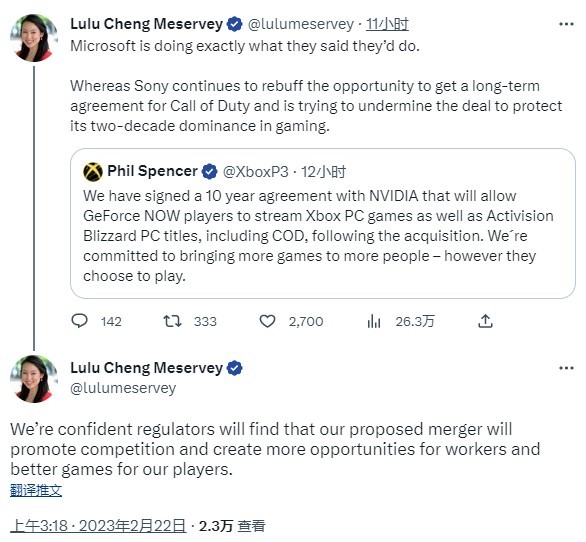Click the retweet icon with 333
The height and width of the screenshot is (542, 586).
(172, 321)
